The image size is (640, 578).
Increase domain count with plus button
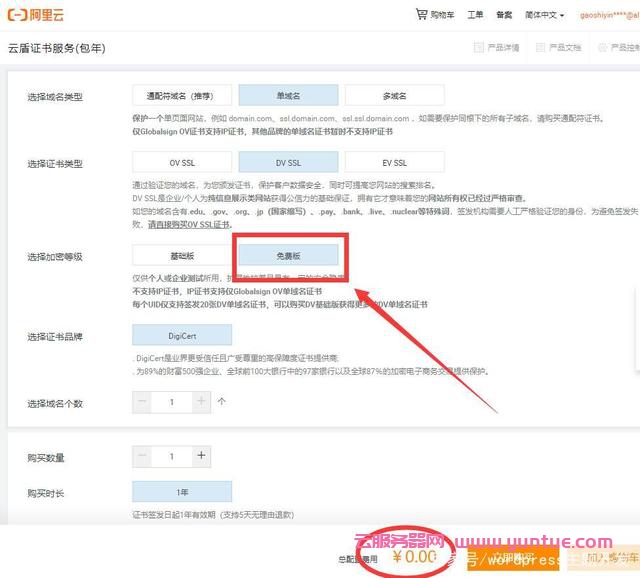[x=201, y=401]
